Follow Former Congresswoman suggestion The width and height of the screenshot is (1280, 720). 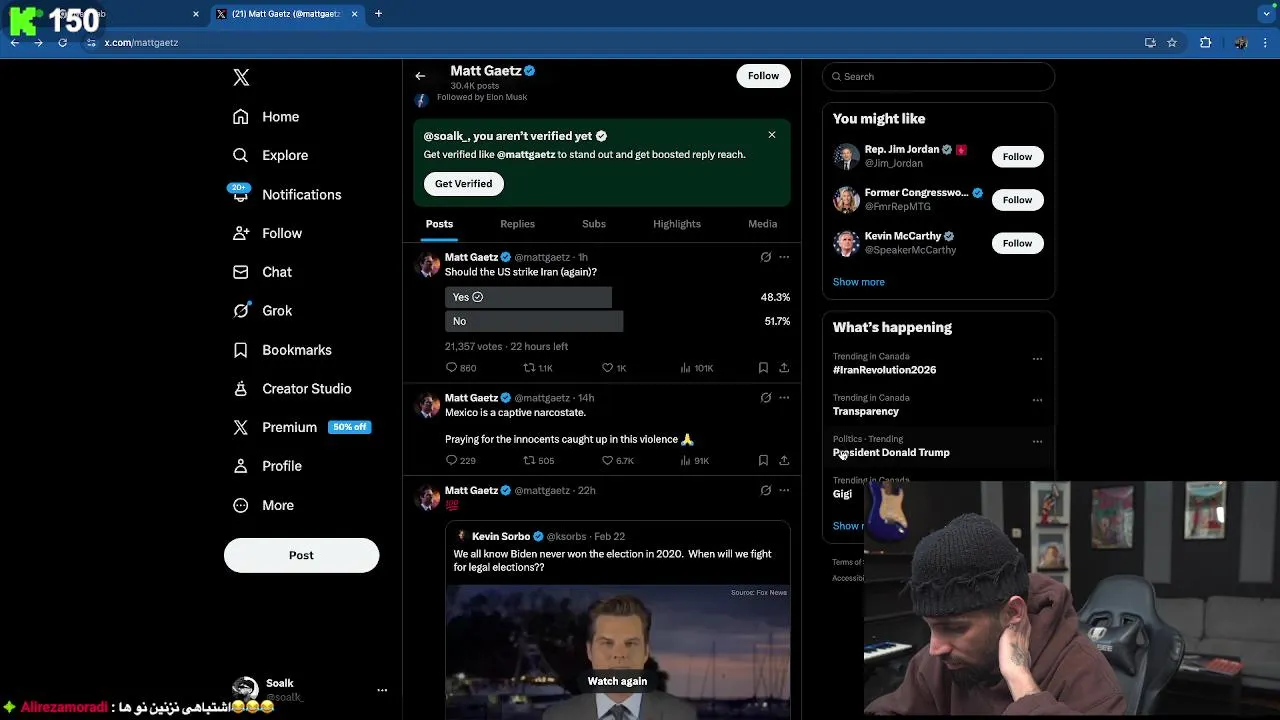click(x=1017, y=200)
